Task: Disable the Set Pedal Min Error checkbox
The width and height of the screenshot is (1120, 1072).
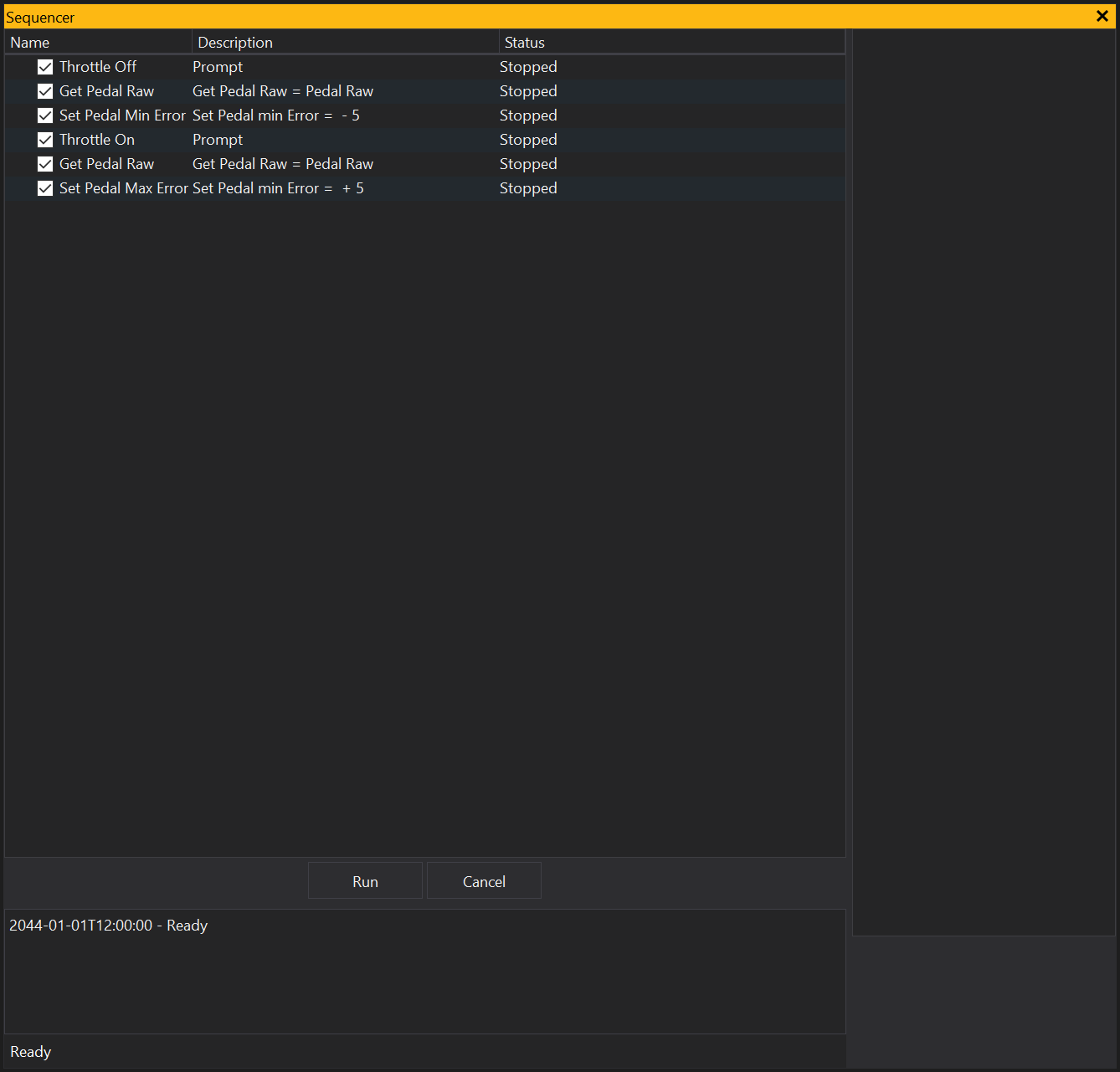Action: coord(45,115)
